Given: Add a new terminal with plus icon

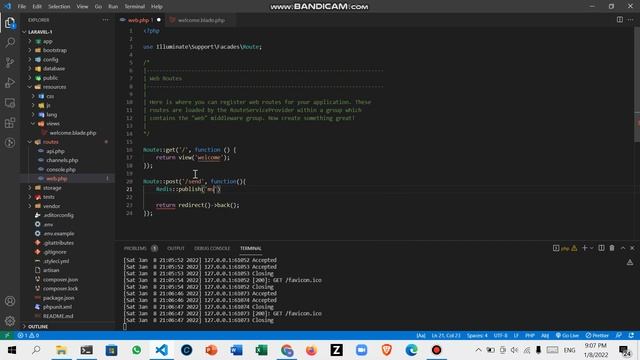Looking at the screenshot, I should click(x=584, y=248).
